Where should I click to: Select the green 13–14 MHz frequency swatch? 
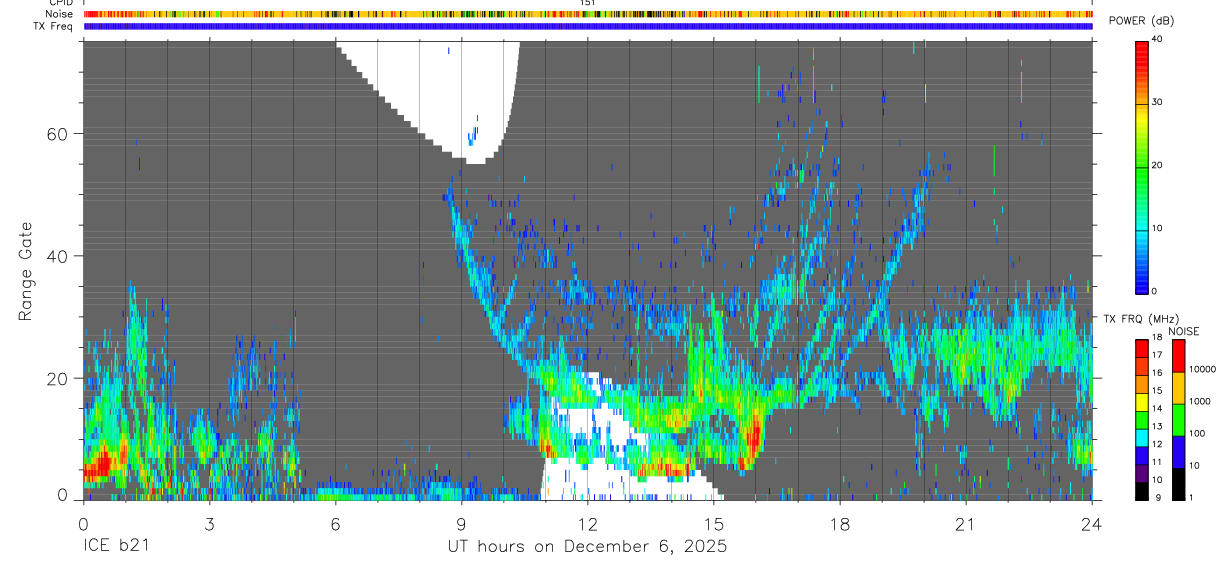pos(1141,420)
